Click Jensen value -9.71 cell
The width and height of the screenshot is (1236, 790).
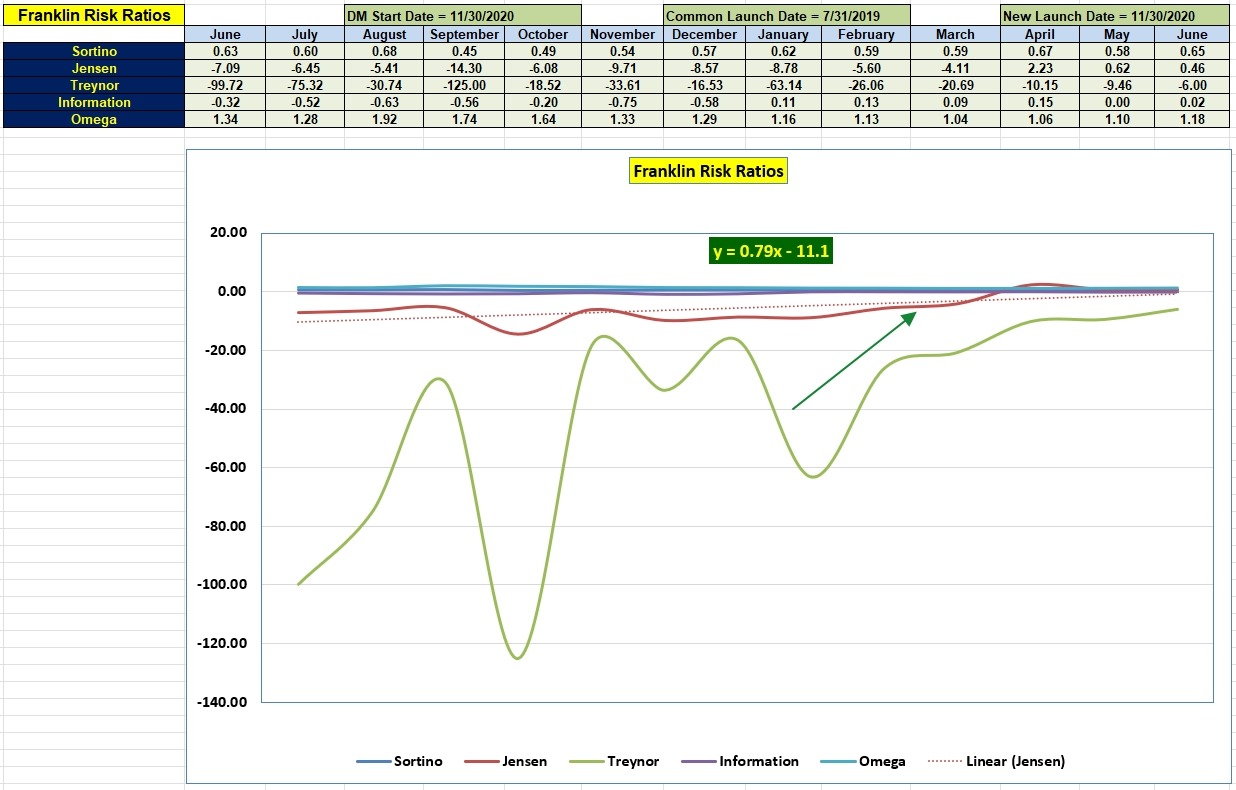point(622,68)
